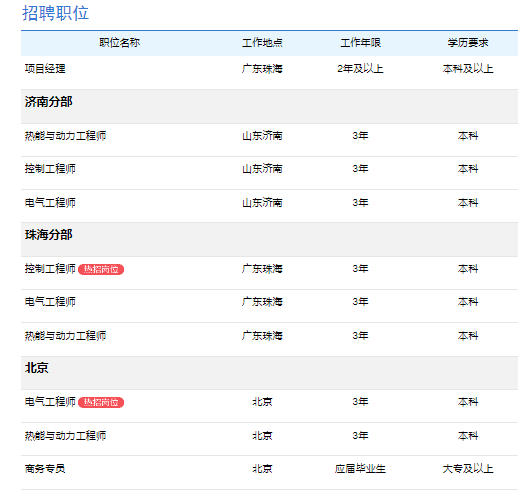Click the 工作地点 column header

click(x=262, y=43)
